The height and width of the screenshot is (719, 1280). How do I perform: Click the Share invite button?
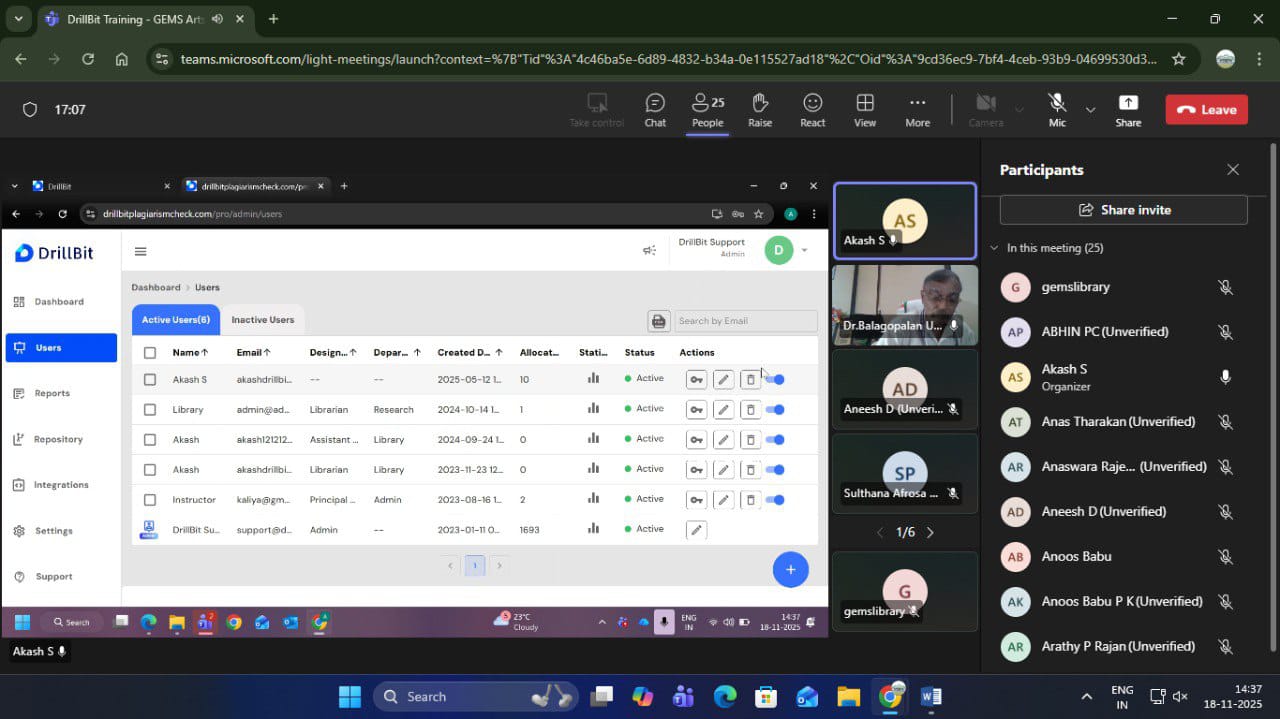point(1123,210)
